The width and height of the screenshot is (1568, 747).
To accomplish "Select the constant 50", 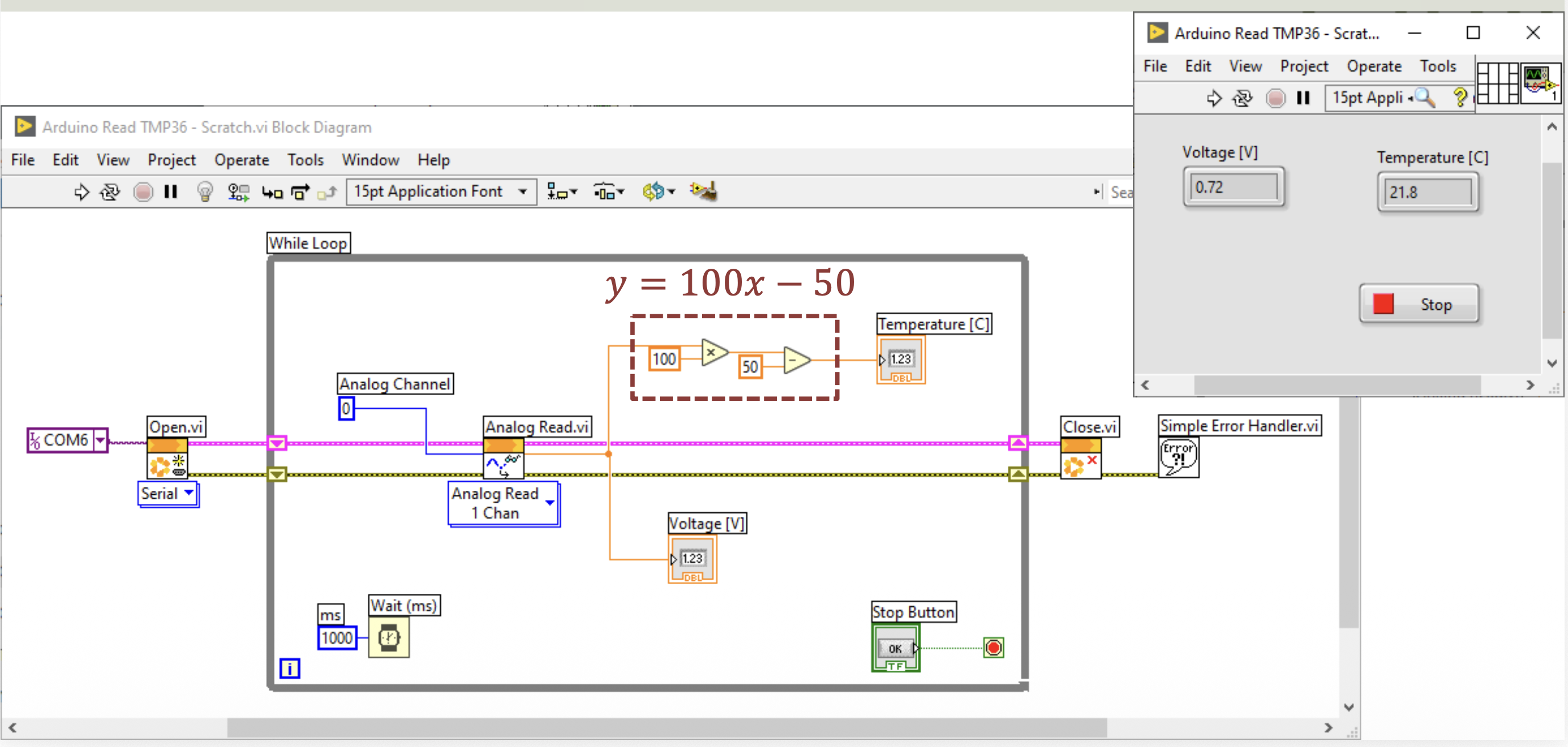I will pos(750,367).
